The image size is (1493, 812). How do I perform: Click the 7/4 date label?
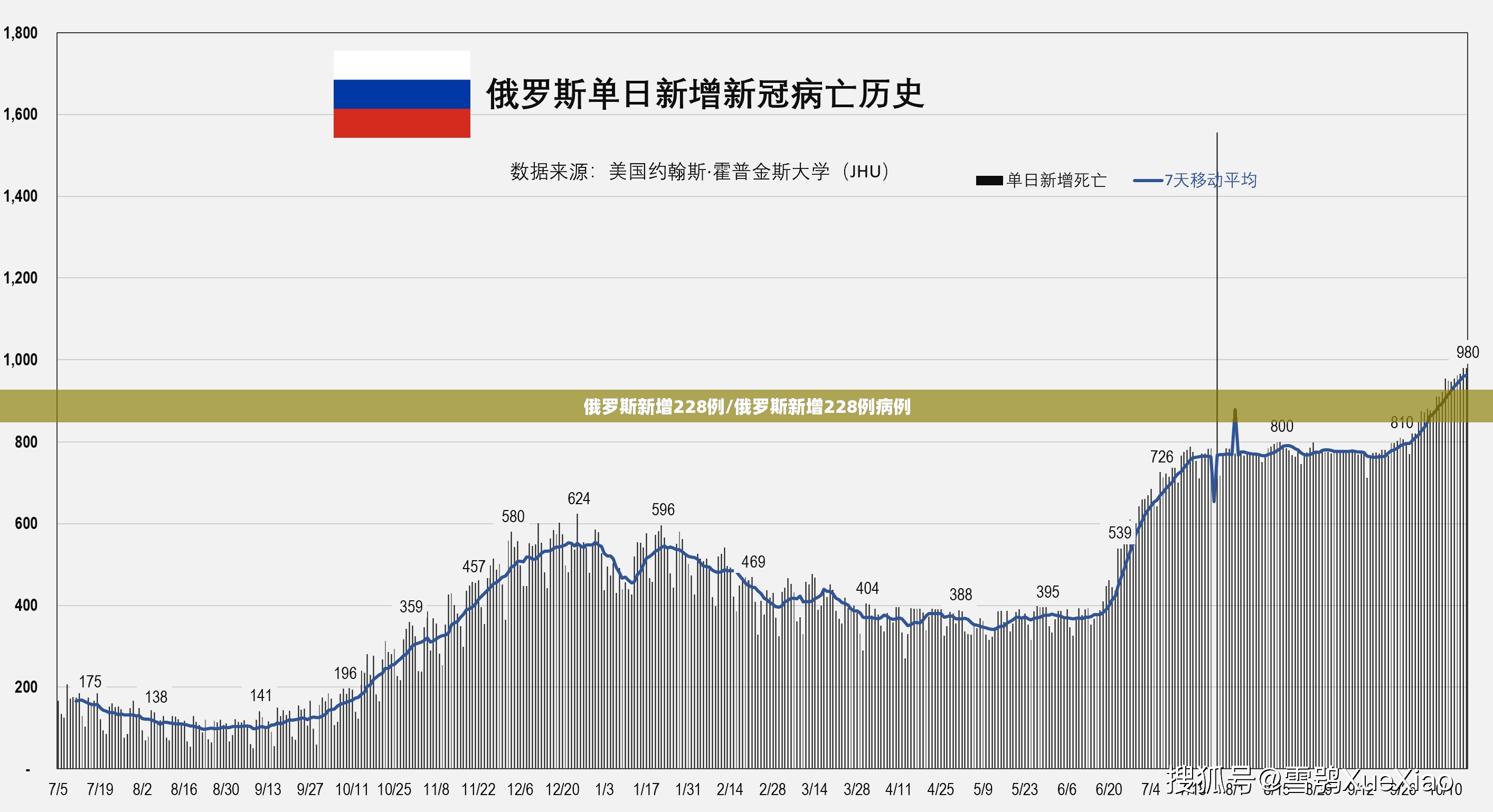[x=1150, y=789]
